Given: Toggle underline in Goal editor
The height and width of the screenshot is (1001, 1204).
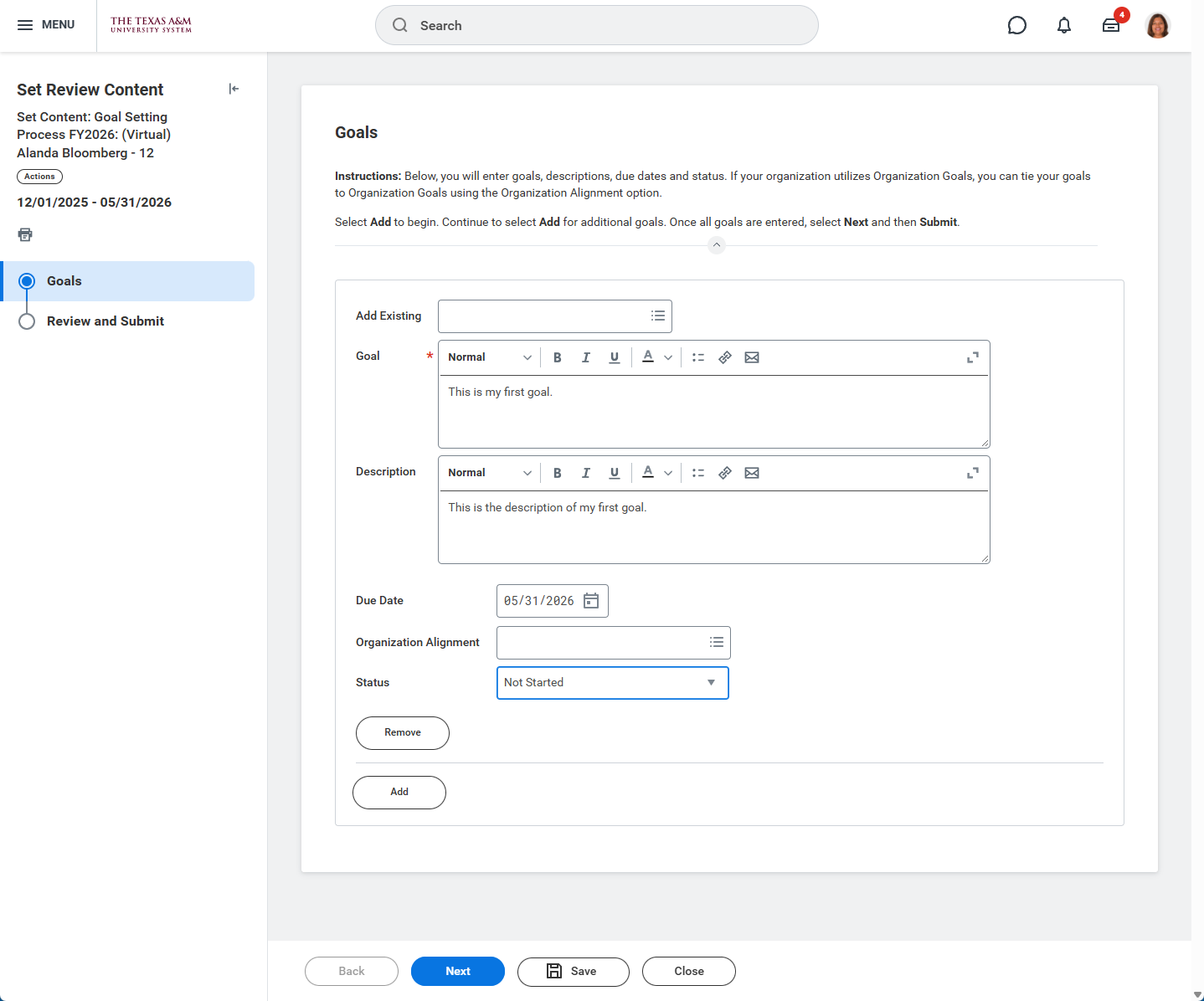Looking at the screenshot, I should 615,357.
